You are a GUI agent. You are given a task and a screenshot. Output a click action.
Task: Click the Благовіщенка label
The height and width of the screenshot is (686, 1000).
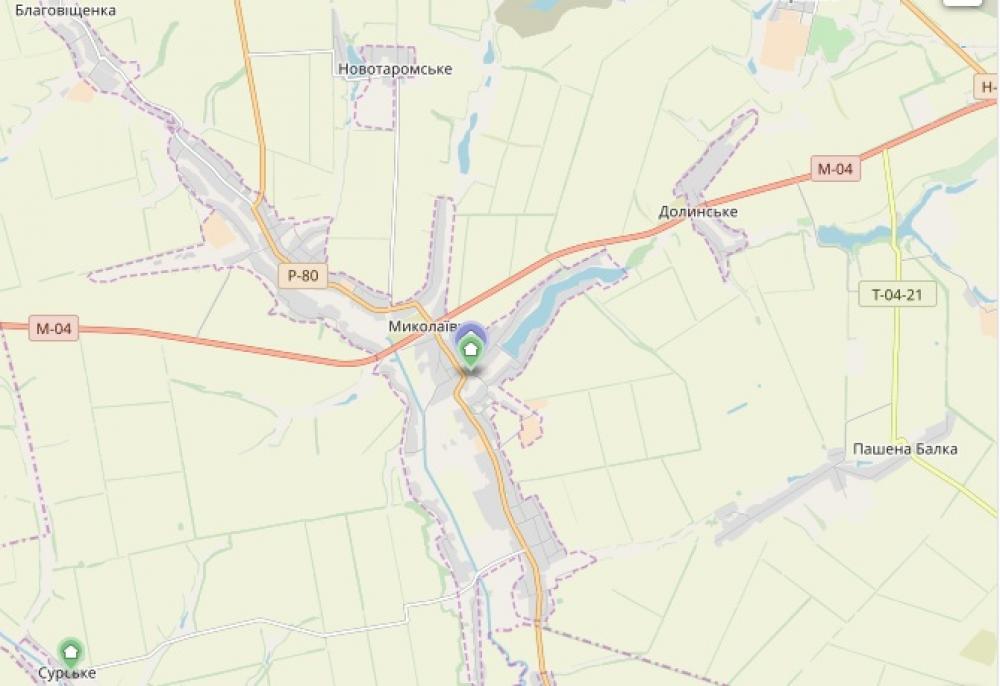tap(65, 10)
